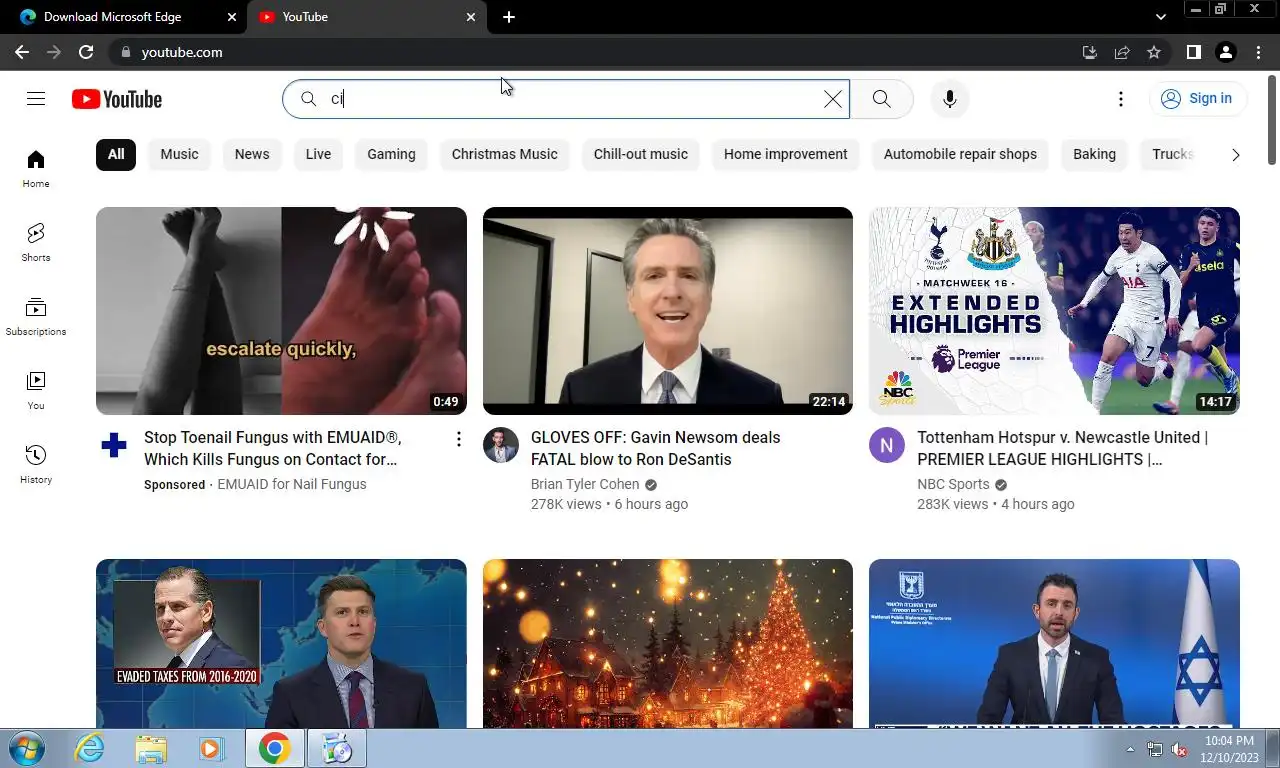This screenshot has height=768, width=1280.
Task: Show more filter chips with right arrow
Action: coord(1235,154)
